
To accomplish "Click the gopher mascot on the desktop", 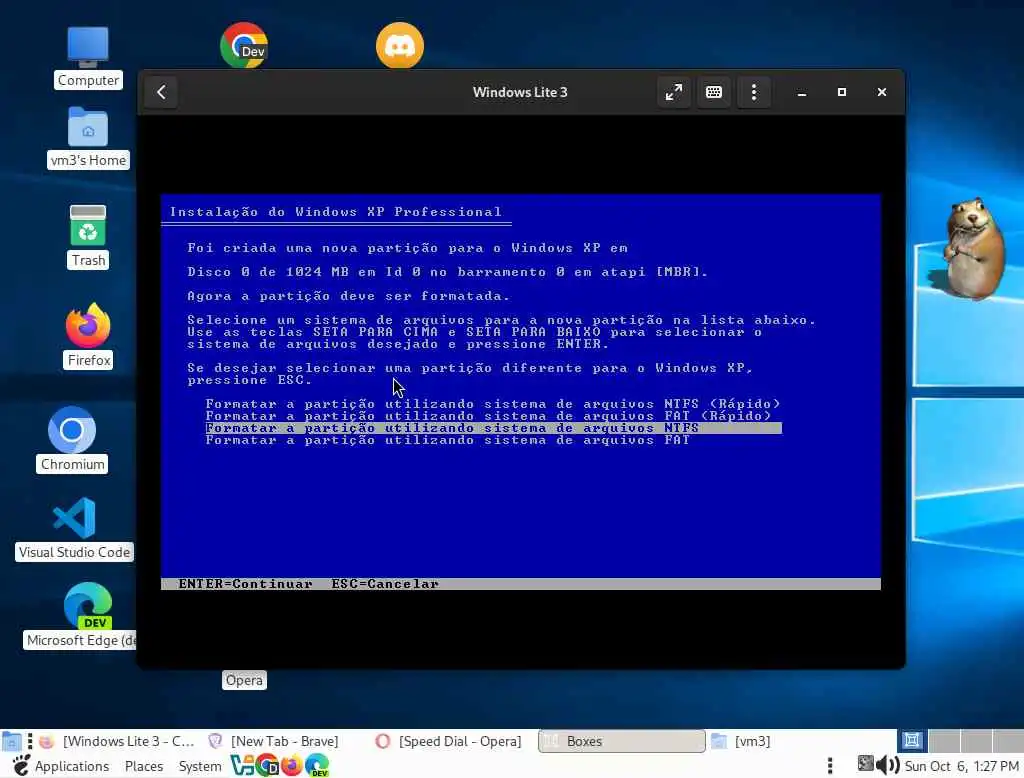I will 972,249.
